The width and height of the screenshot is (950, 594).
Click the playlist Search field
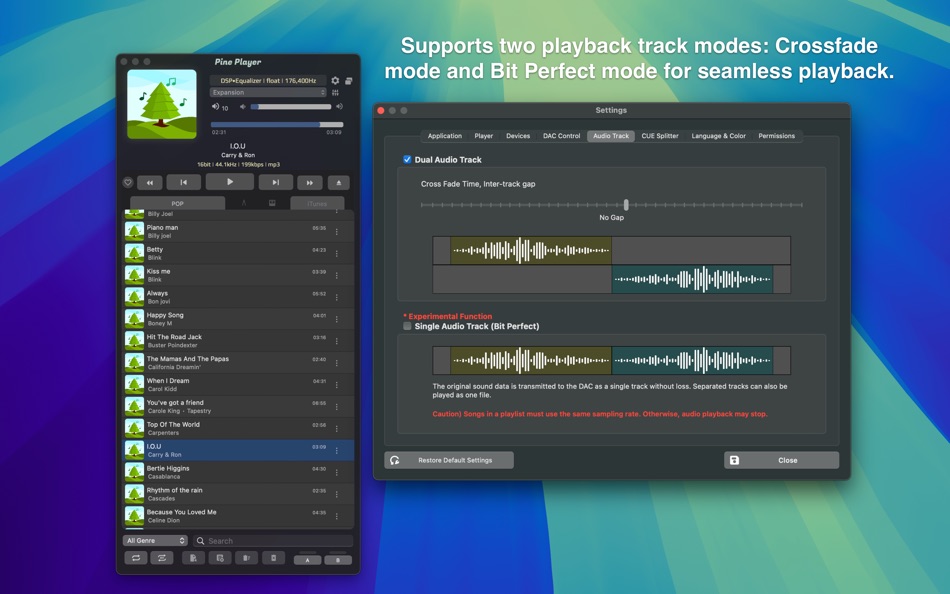pyautogui.click(x=273, y=541)
